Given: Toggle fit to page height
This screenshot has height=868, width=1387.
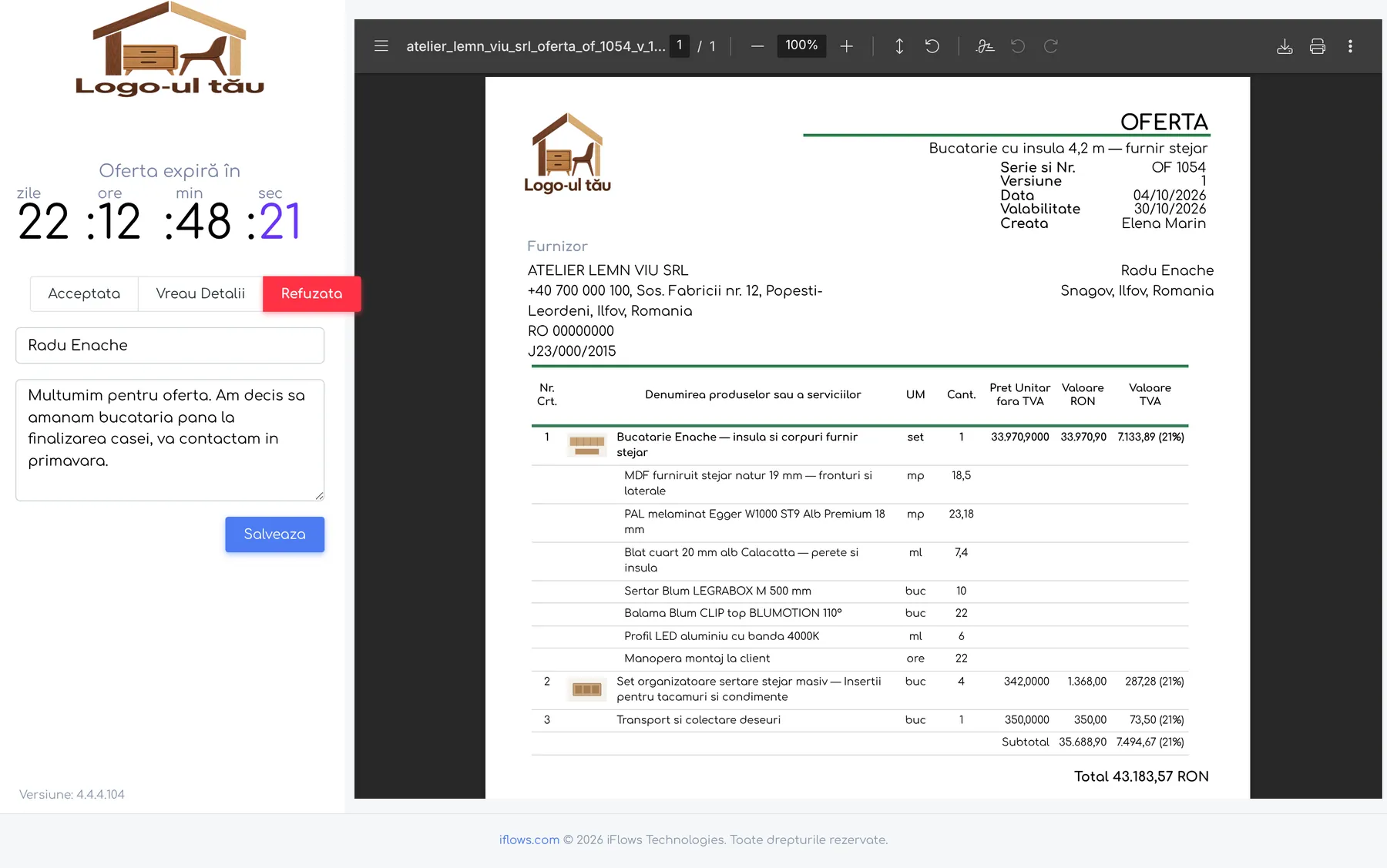Looking at the screenshot, I should tap(899, 46).
